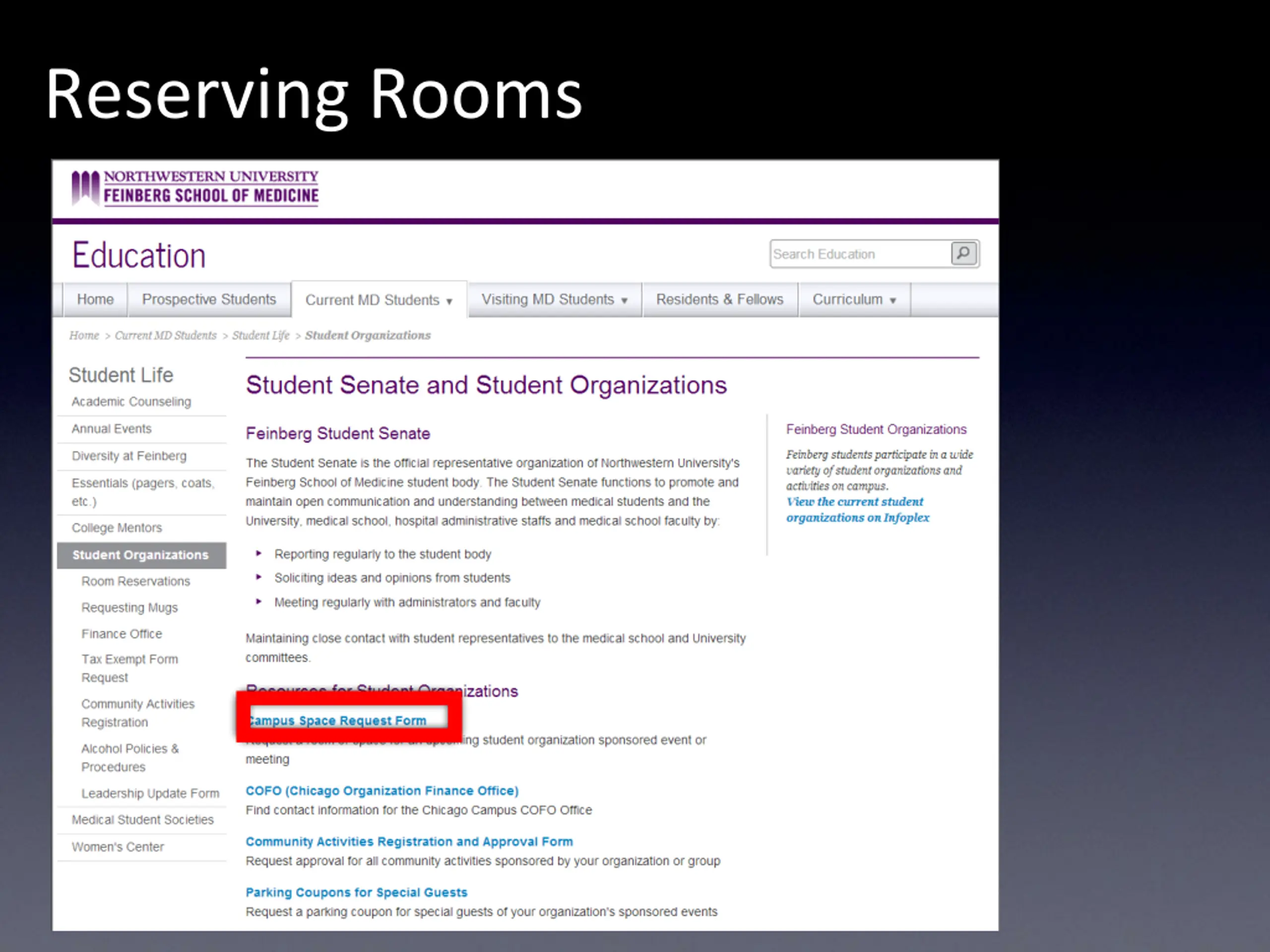Click the search magnifier icon button
The width and height of the screenshot is (1270, 952).
(x=963, y=253)
